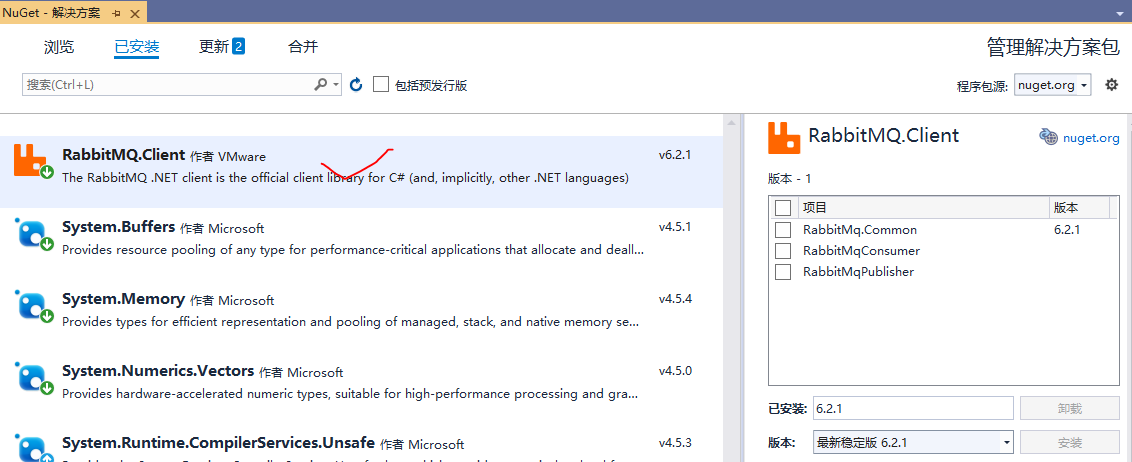Click the 安装 button
This screenshot has height=462, width=1132.
[x=1069, y=443]
